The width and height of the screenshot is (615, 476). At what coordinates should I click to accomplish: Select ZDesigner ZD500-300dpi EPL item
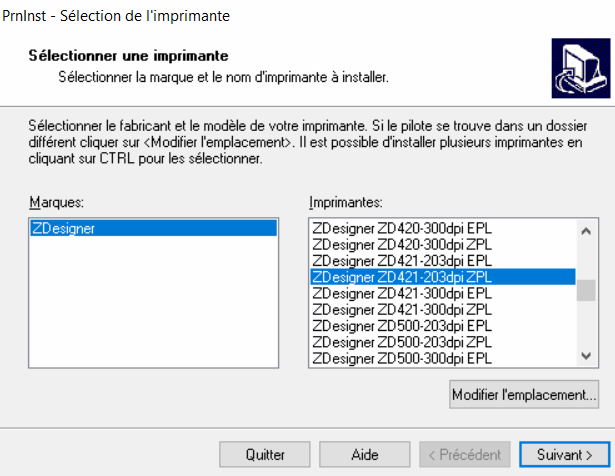[402, 357]
